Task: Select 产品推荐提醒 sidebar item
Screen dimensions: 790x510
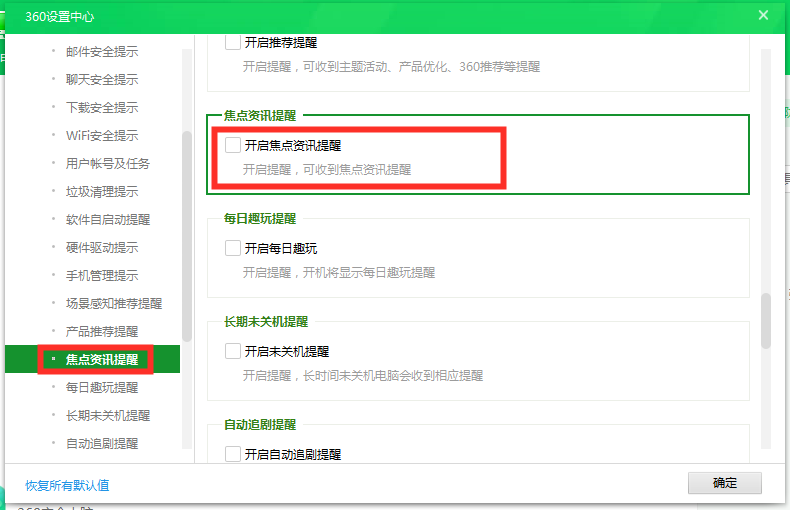Action: [x=102, y=332]
